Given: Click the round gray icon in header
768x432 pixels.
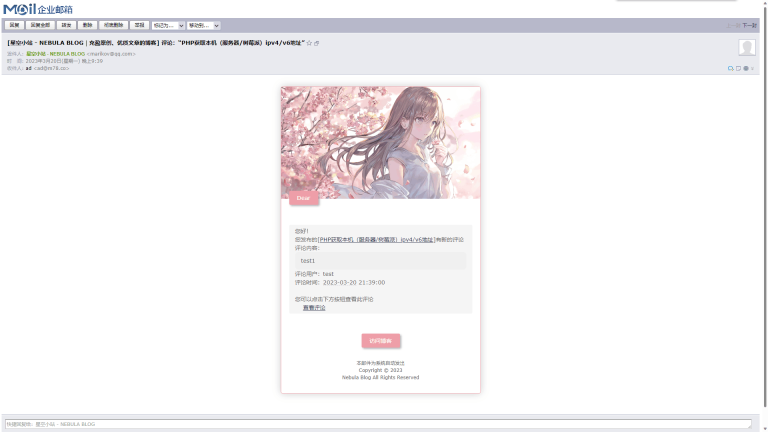Looking at the screenshot, I should click(746, 68).
